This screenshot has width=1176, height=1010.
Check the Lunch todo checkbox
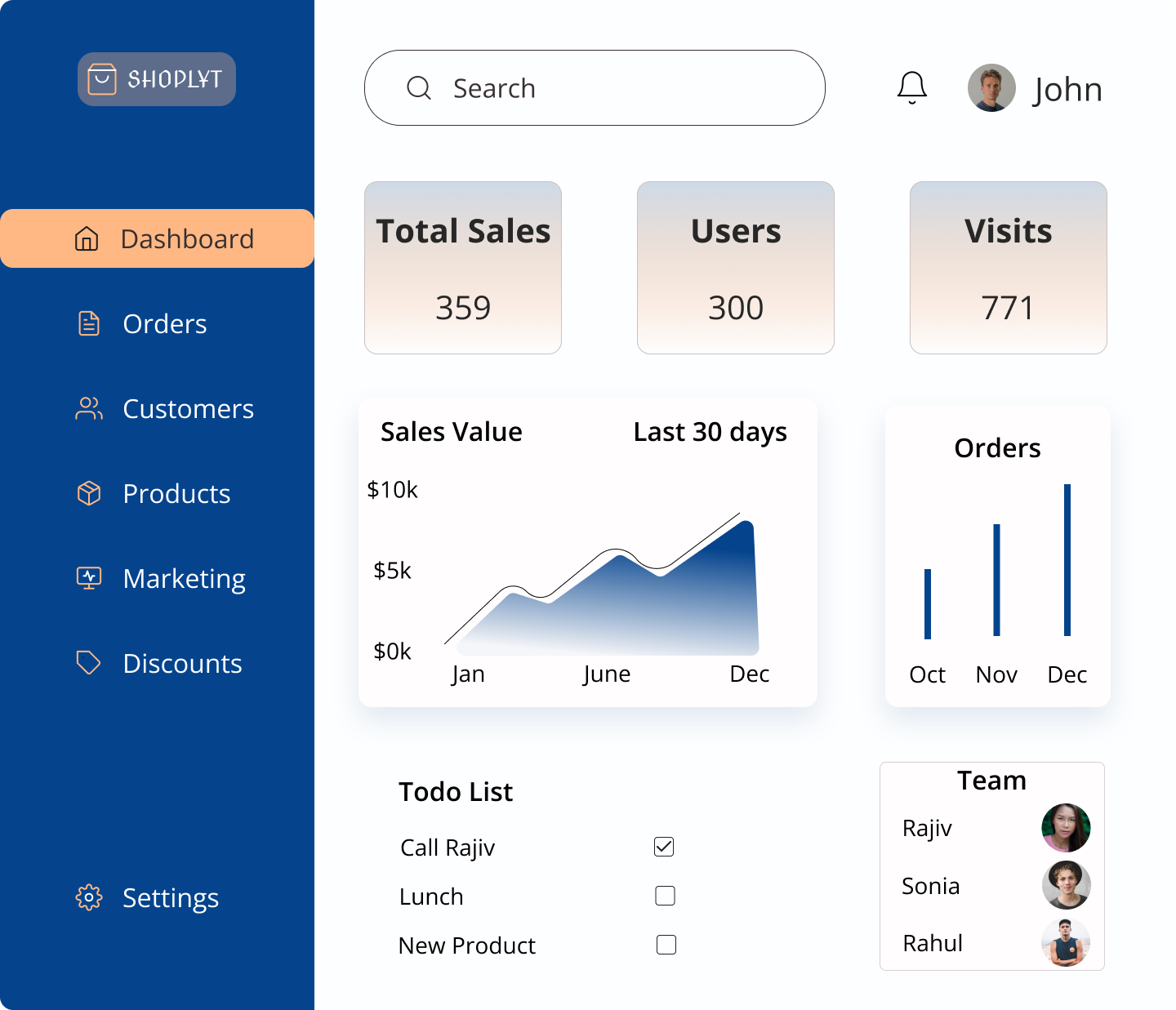[x=665, y=896]
